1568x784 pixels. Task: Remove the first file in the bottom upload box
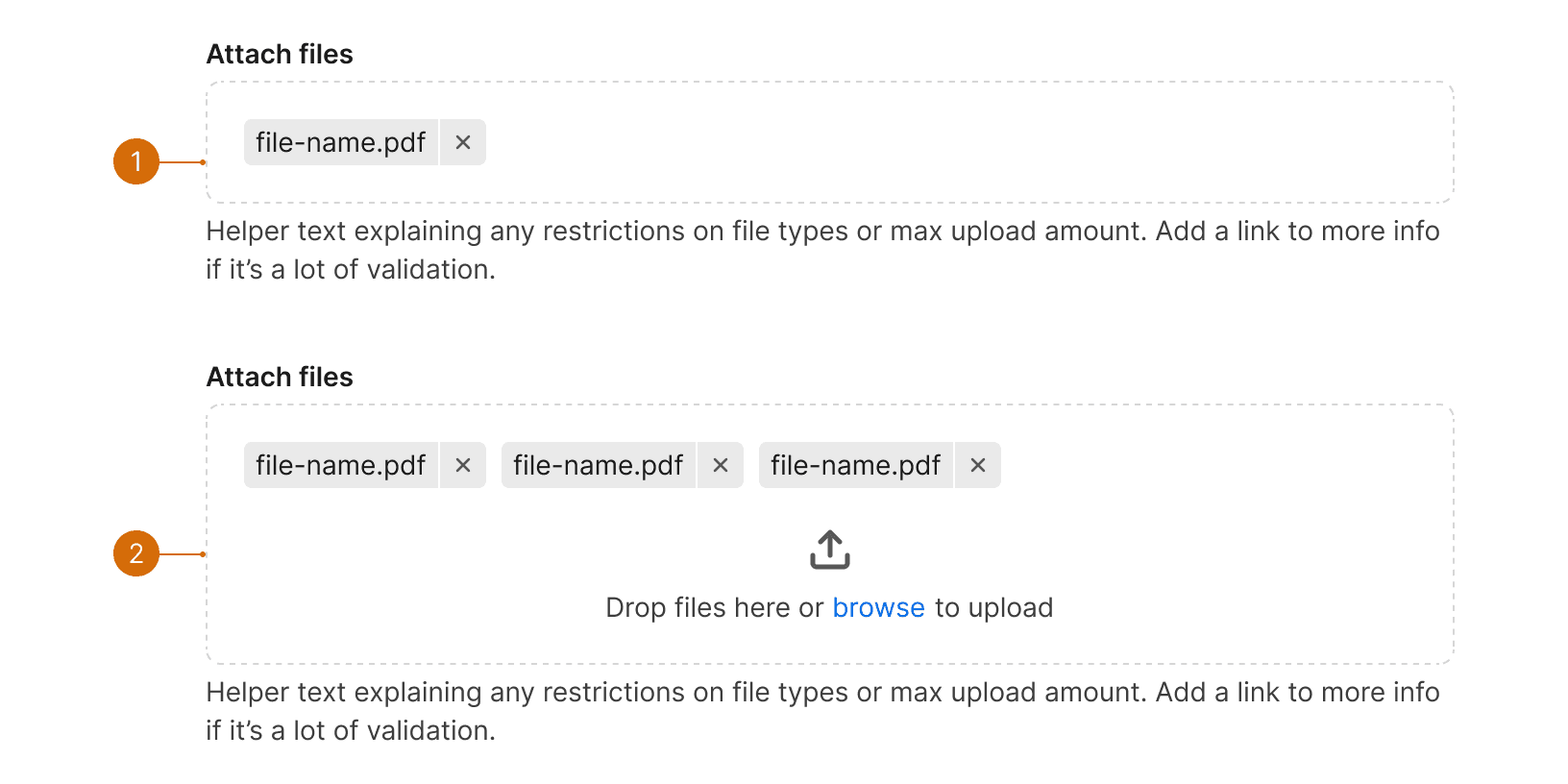[463, 465]
